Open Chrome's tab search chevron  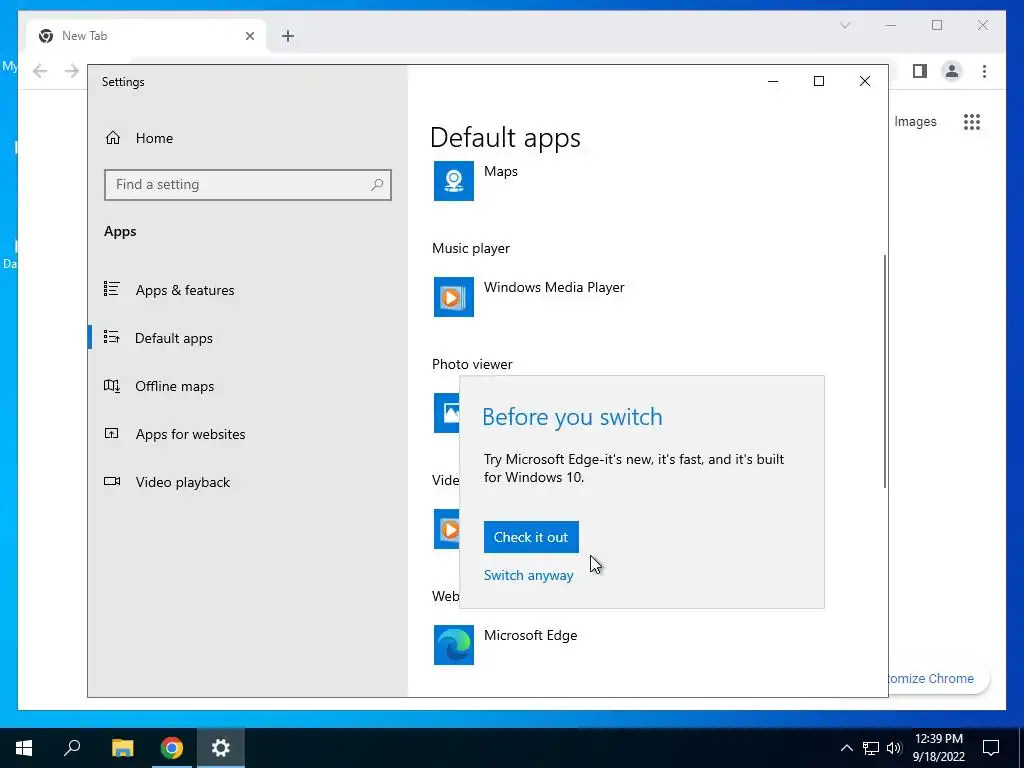pyautogui.click(x=844, y=25)
